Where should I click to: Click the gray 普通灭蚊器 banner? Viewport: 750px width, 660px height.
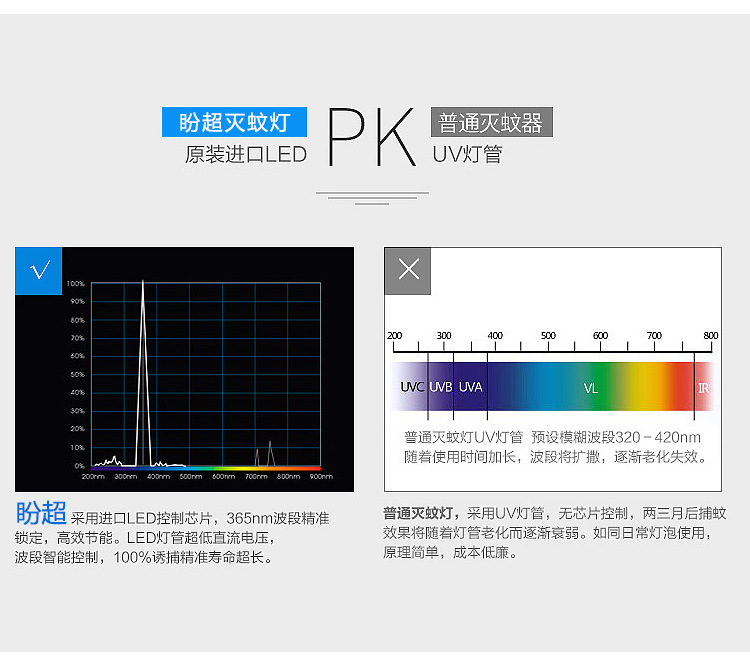click(492, 122)
